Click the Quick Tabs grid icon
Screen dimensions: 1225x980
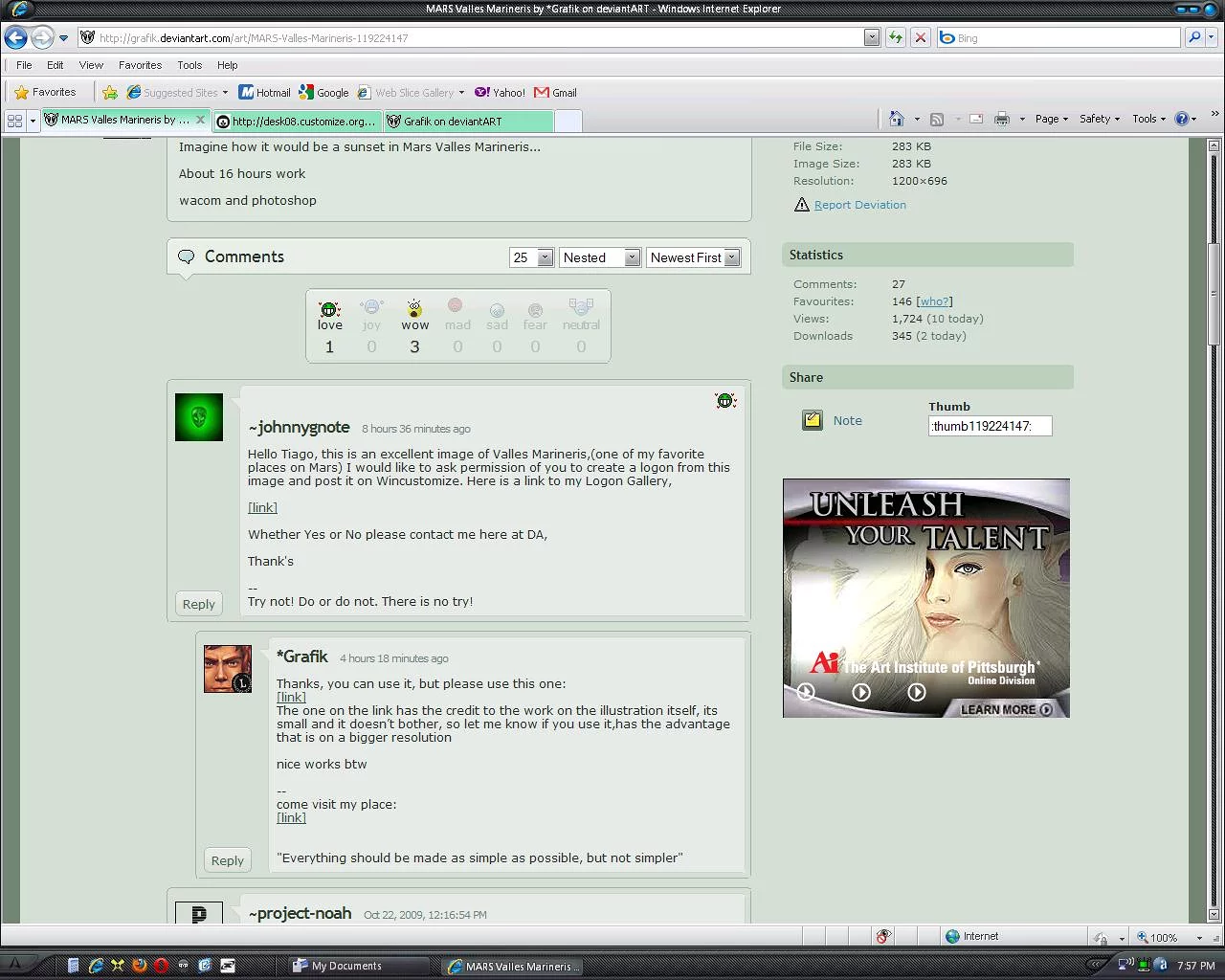coord(14,121)
